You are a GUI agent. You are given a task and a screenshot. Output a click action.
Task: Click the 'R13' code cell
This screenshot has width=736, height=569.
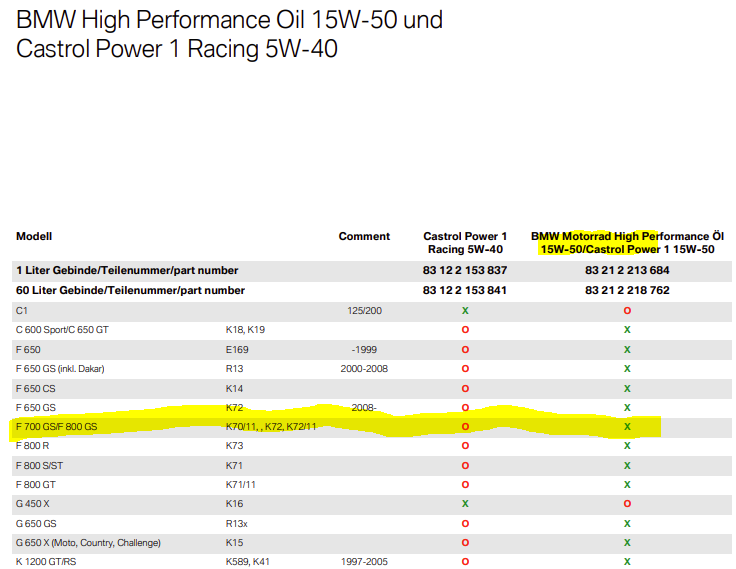[234, 369]
